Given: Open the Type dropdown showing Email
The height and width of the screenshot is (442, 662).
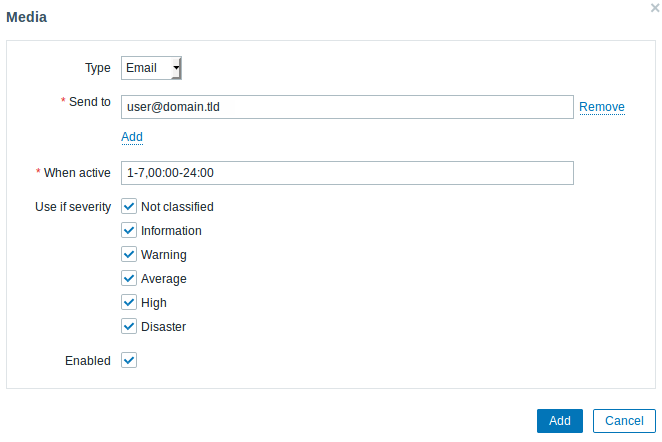Looking at the screenshot, I should (x=151, y=68).
